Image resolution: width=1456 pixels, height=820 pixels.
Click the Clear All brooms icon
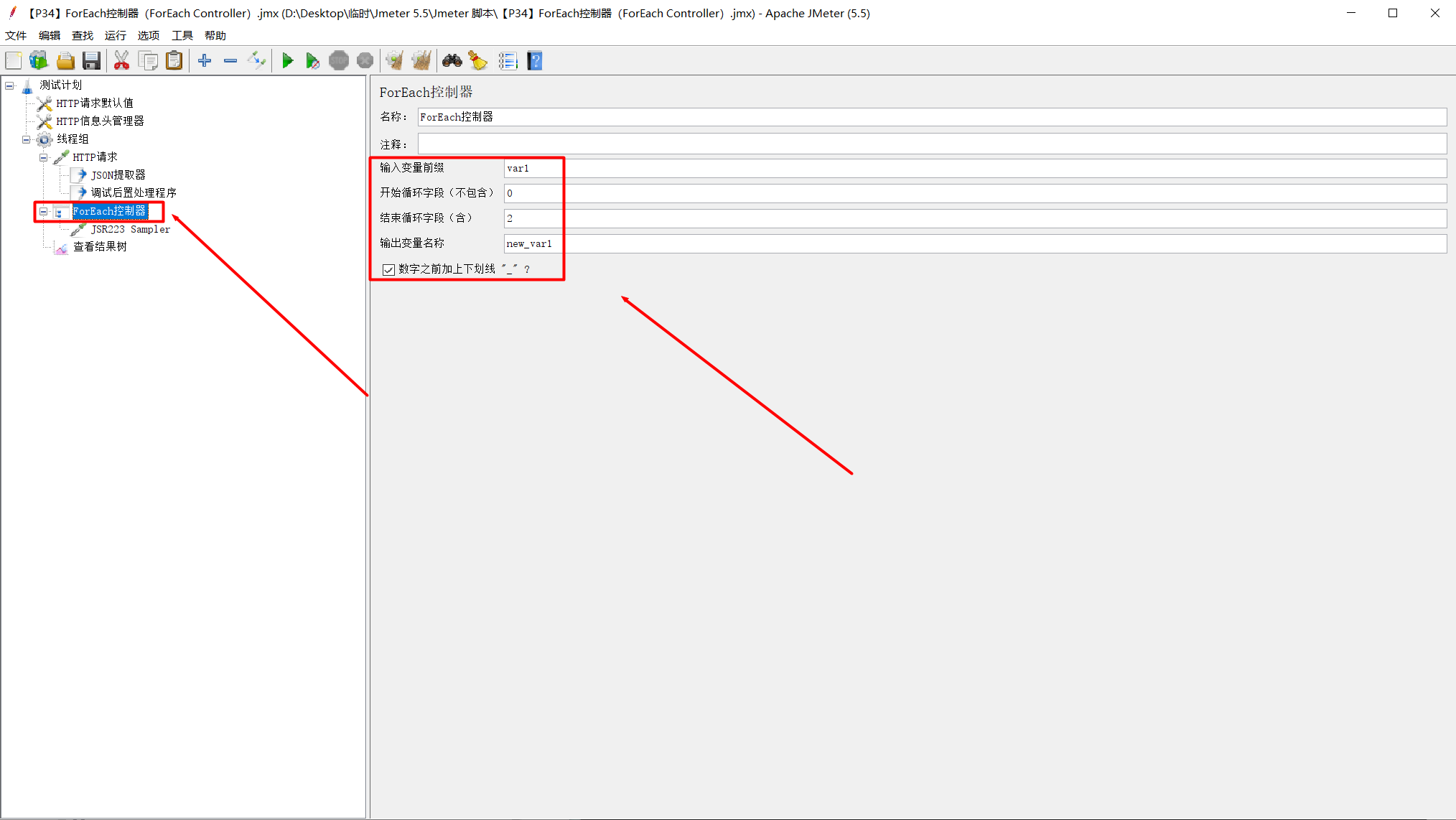click(421, 61)
